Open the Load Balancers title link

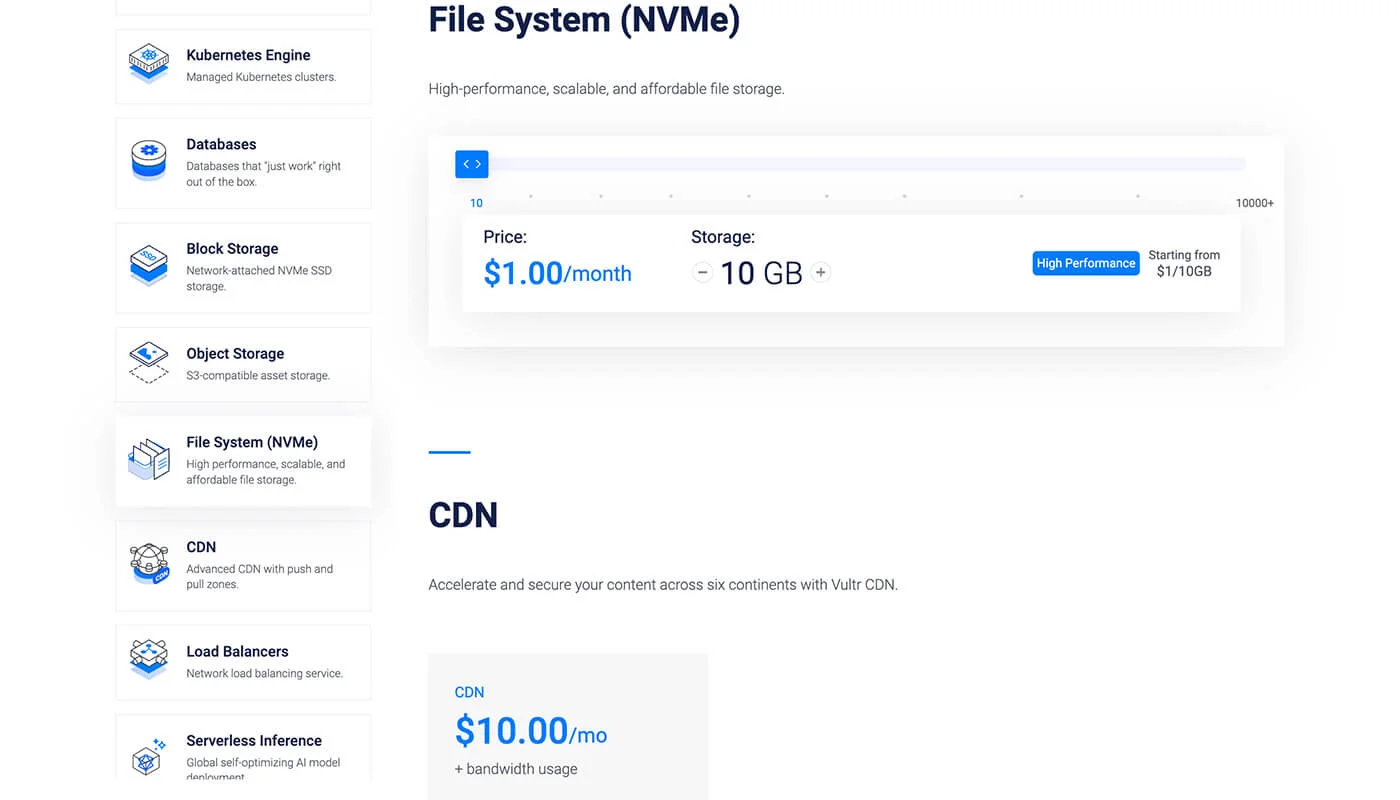pyautogui.click(x=237, y=652)
